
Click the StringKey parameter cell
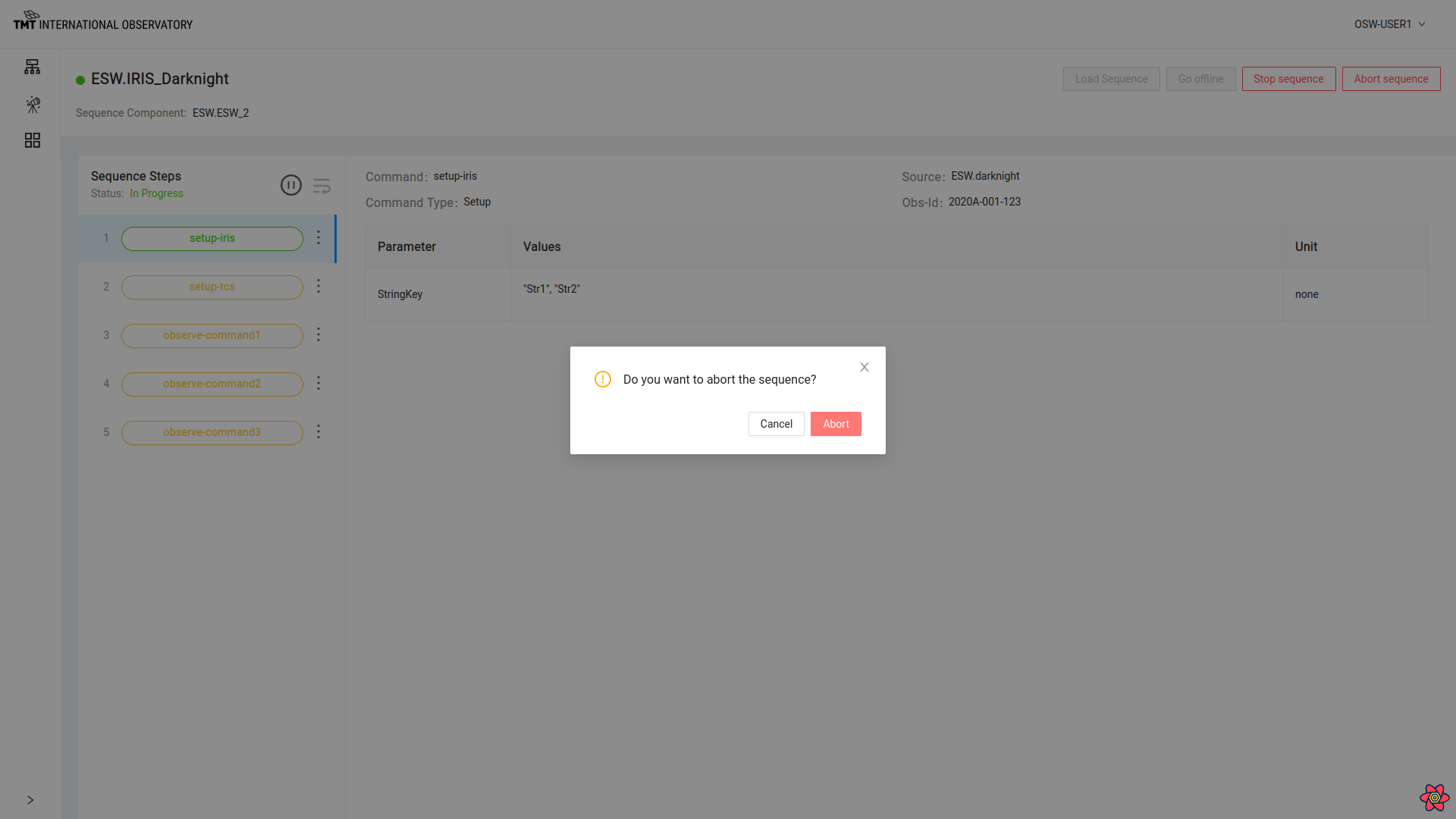point(438,294)
